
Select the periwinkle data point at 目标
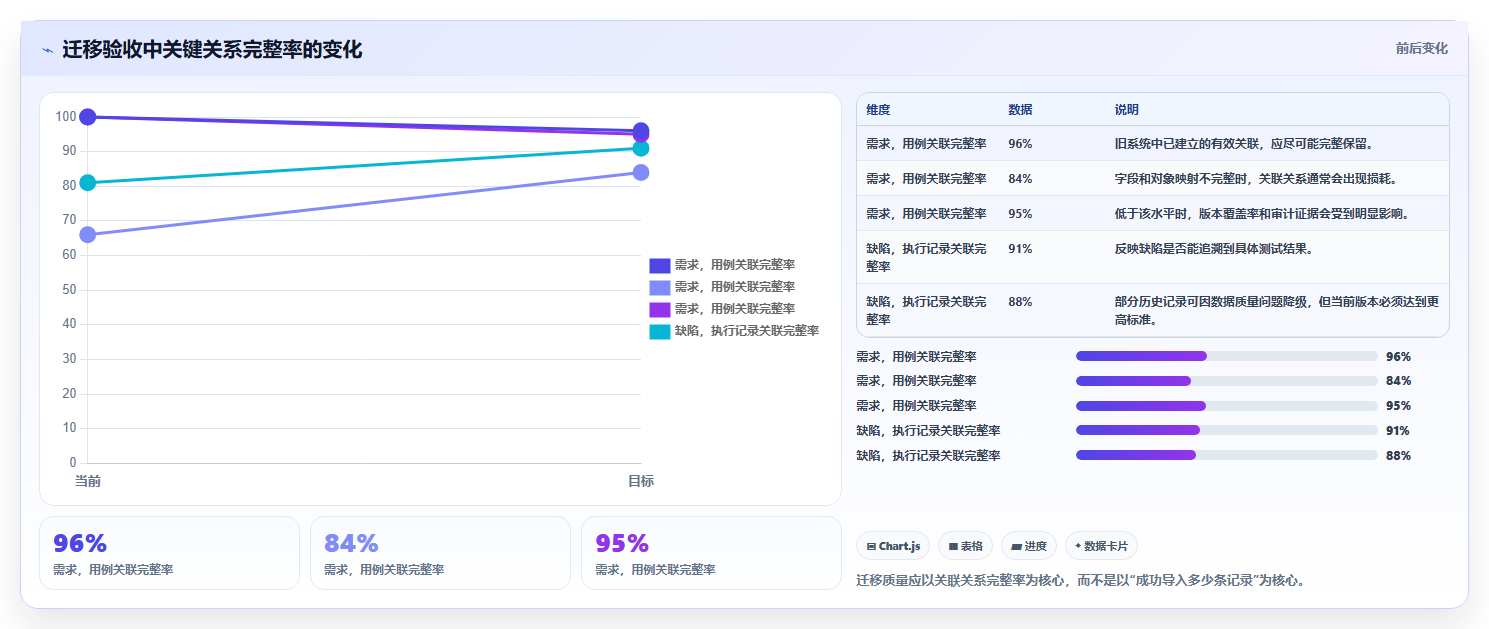[x=641, y=172]
